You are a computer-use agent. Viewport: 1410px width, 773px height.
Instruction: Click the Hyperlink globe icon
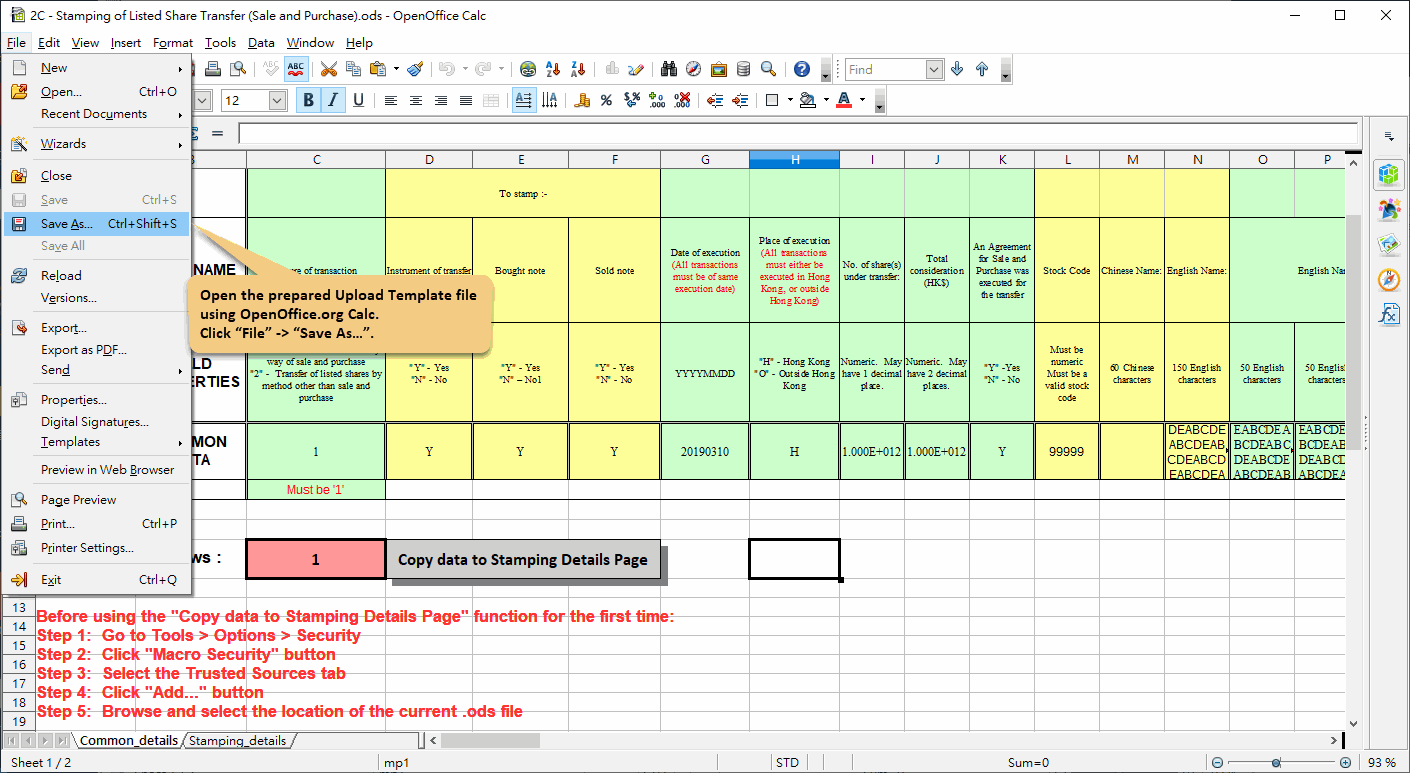528,69
